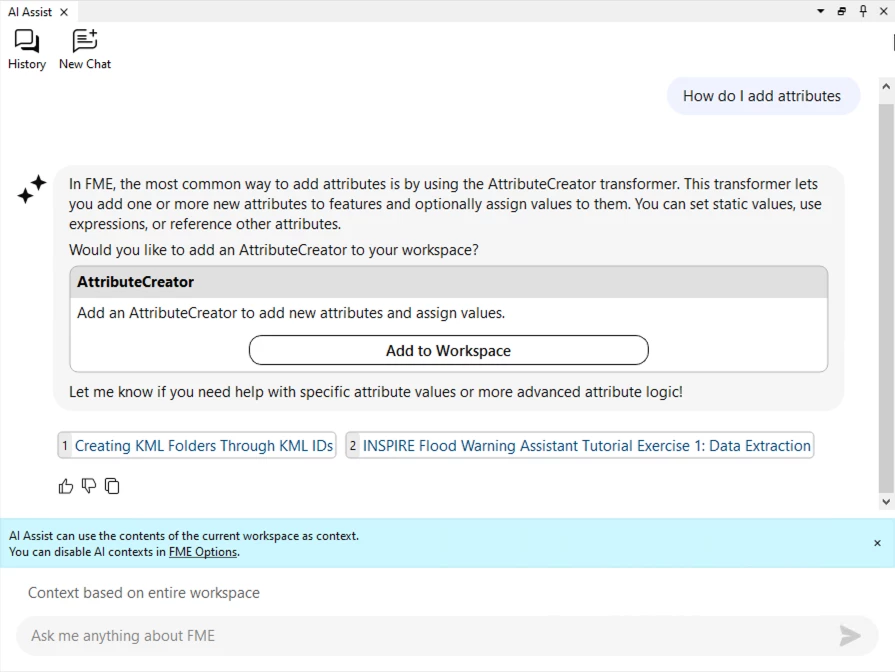Viewport: 895px width, 672px height.
Task: Pin the AI Assist panel
Action: click(x=863, y=11)
